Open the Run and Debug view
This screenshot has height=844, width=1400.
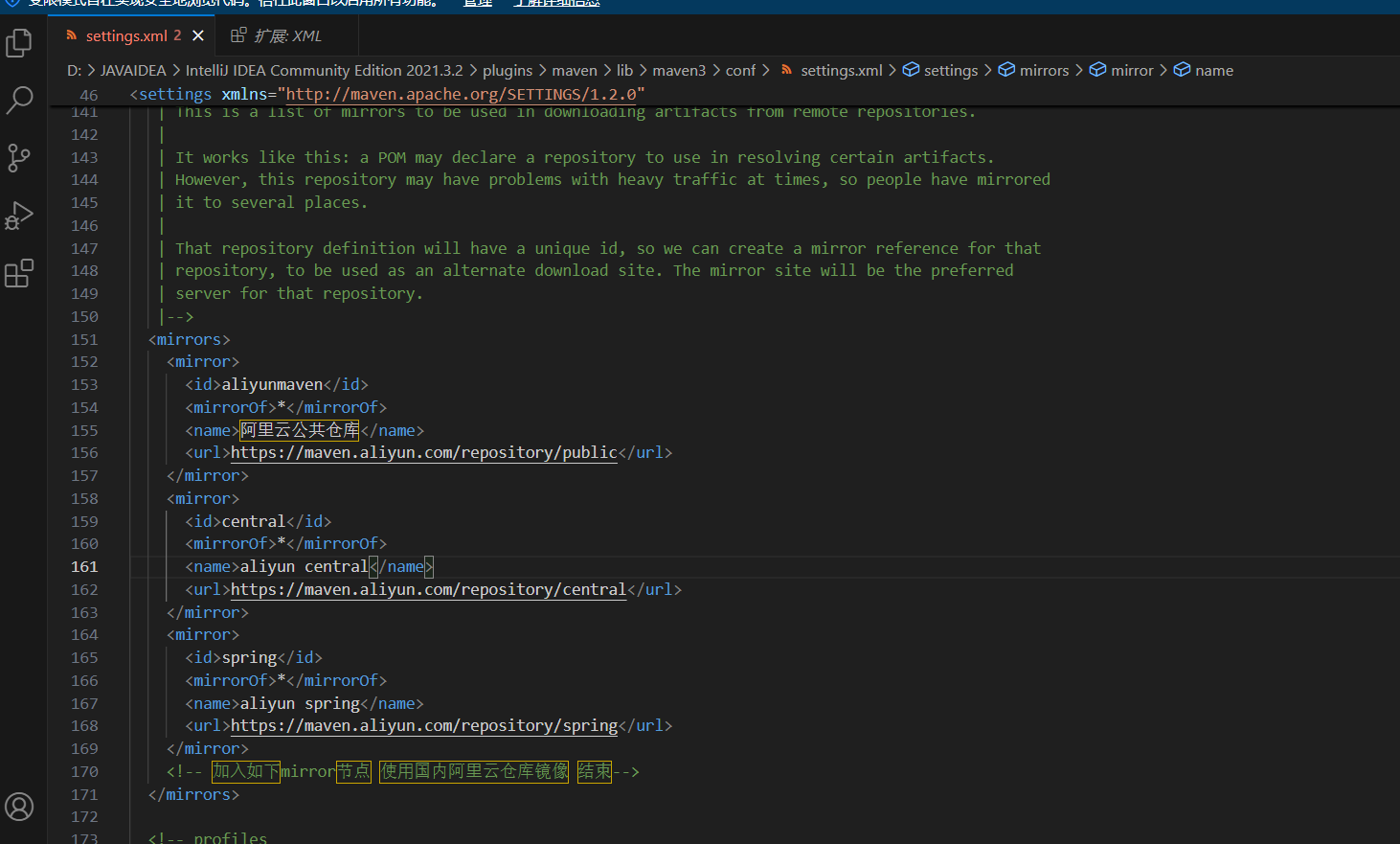point(19,216)
